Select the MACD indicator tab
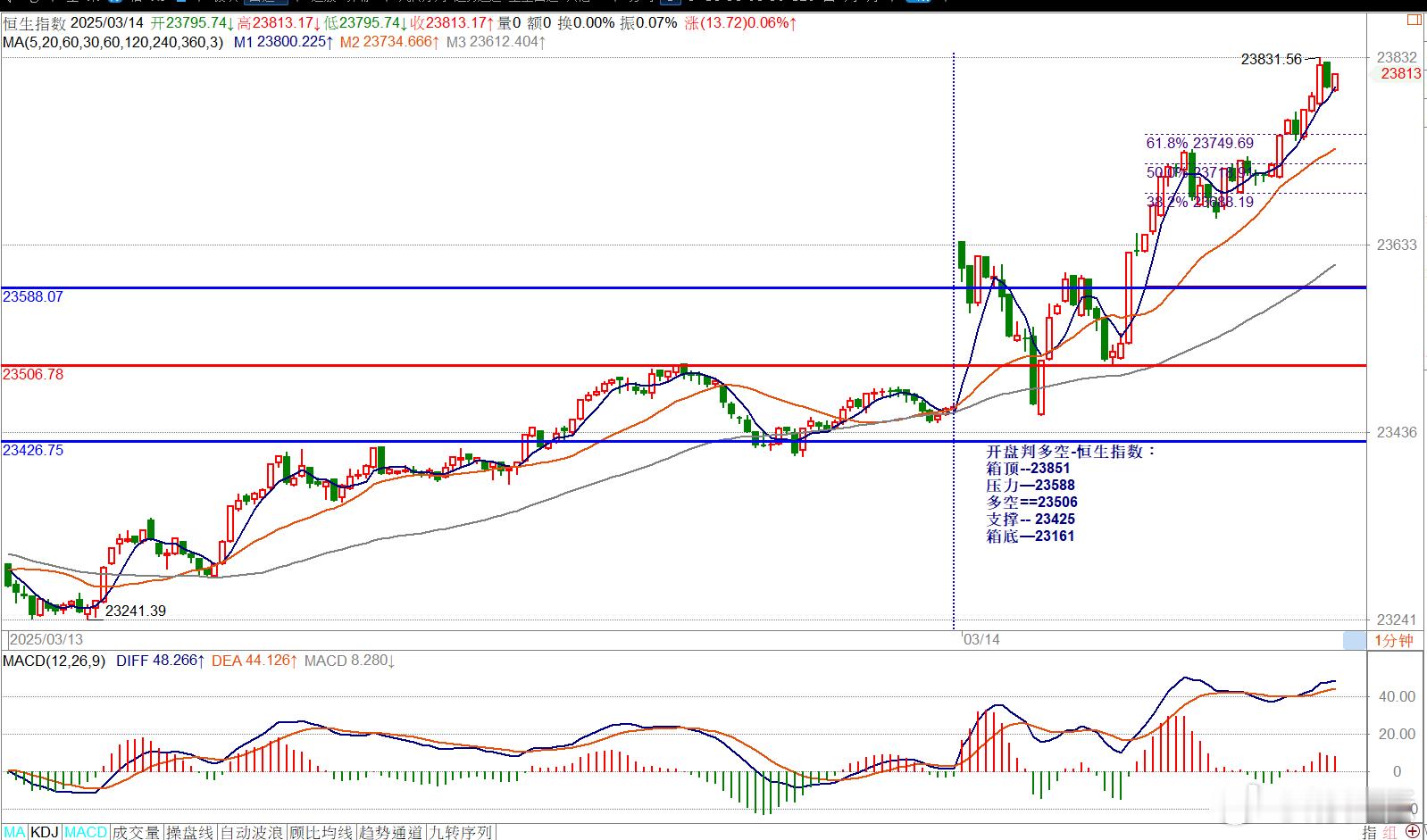 pyautogui.click(x=86, y=832)
